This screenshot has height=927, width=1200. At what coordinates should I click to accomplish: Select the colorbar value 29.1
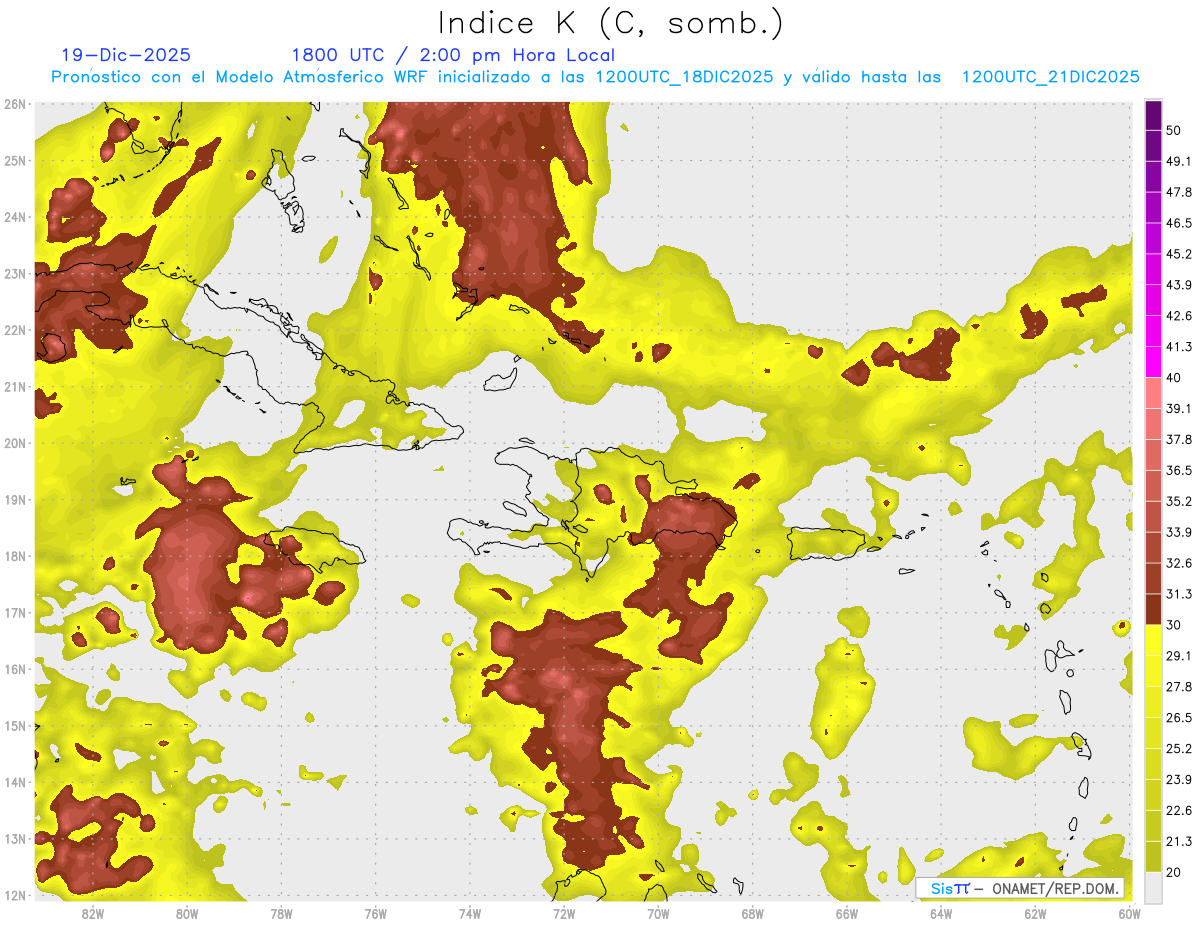click(1180, 655)
